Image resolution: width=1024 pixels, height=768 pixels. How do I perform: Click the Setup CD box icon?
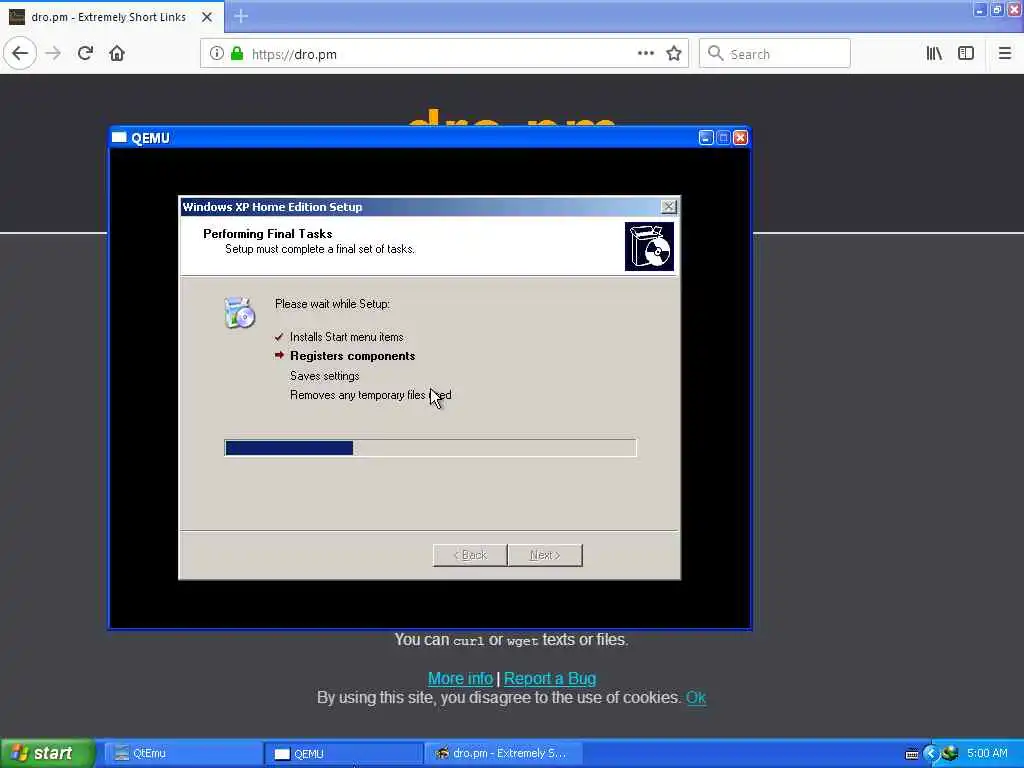tap(649, 246)
